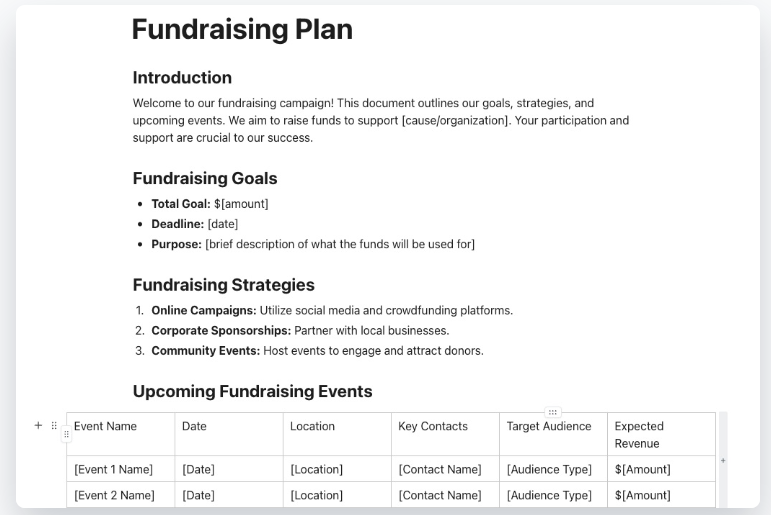
Task: Click the Total Goal bullet item
Action: (210, 204)
